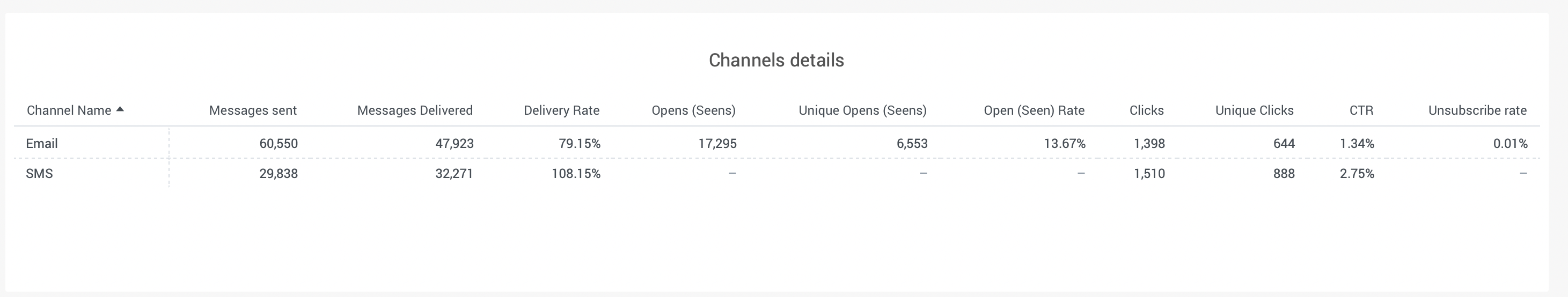Image resolution: width=1568 pixels, height=297 pixels.
Task: Select the Email channel row
Action: pos(41,144)
